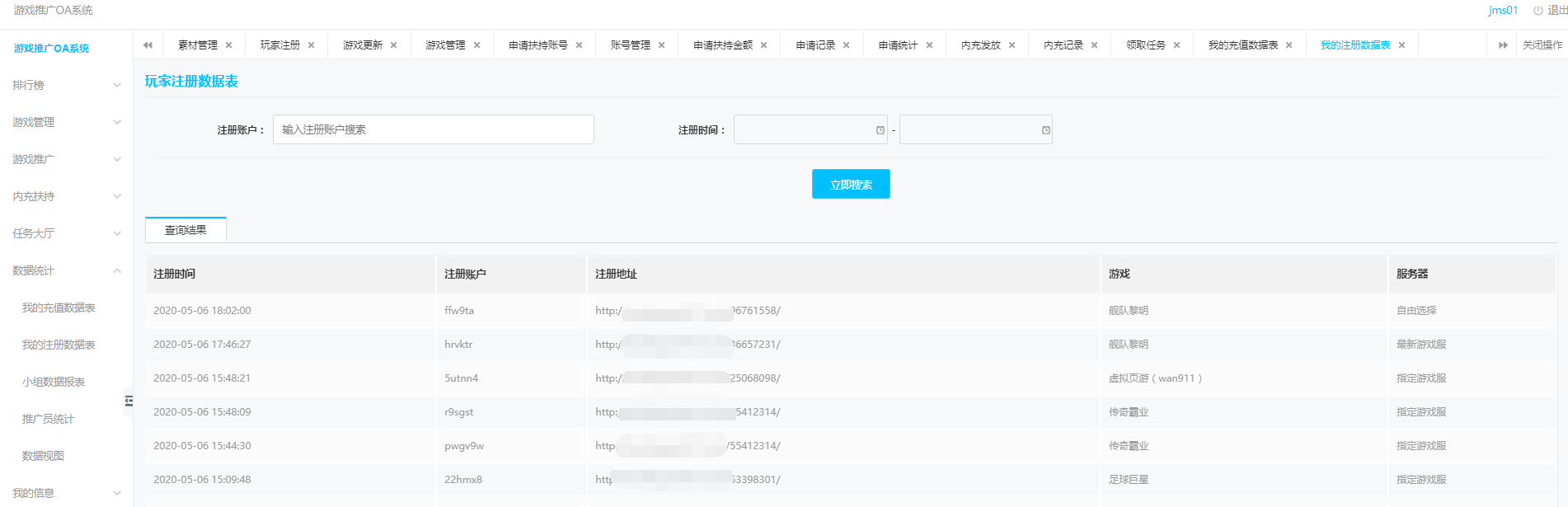Click the 立即搜索 search button

pos(850,185)
